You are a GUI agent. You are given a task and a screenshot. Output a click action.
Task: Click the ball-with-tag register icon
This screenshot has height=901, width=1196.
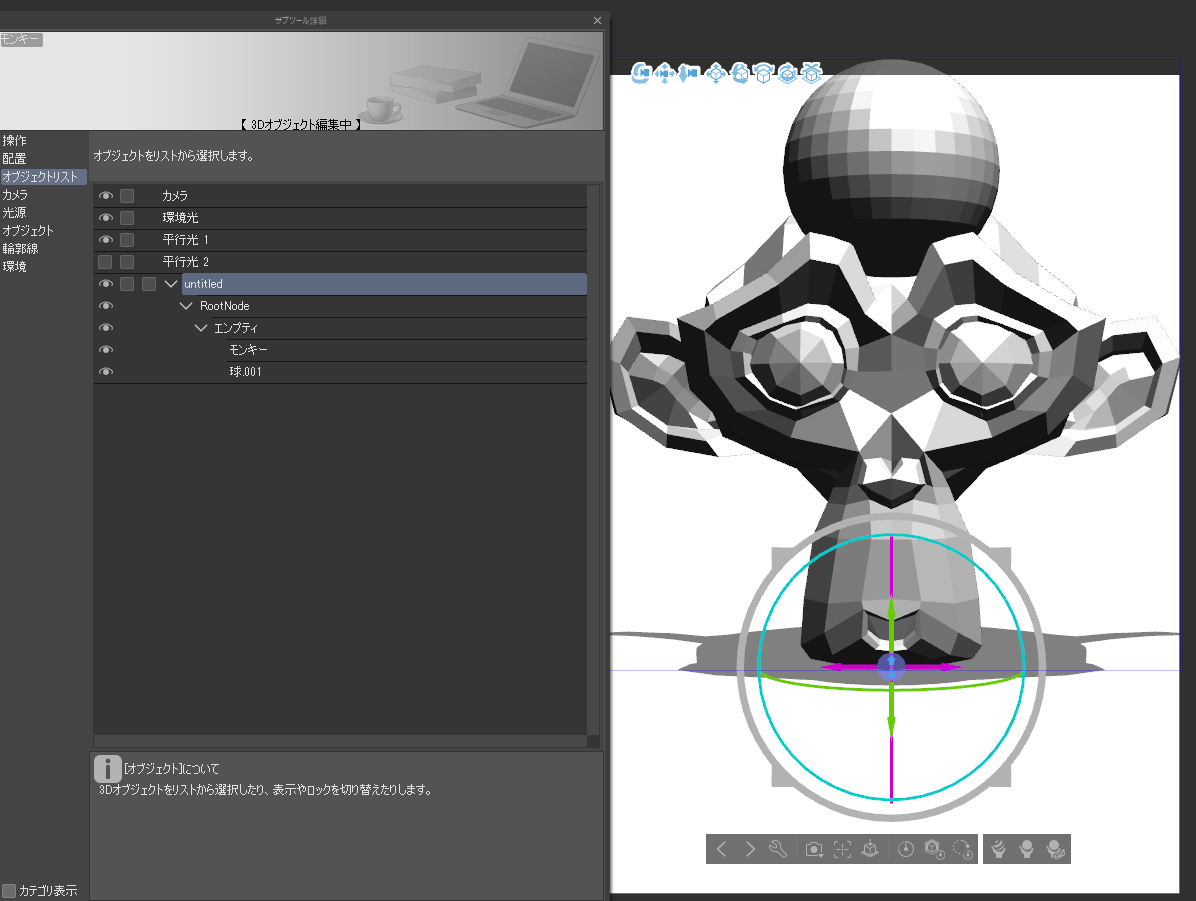[x=1056, y=849]
